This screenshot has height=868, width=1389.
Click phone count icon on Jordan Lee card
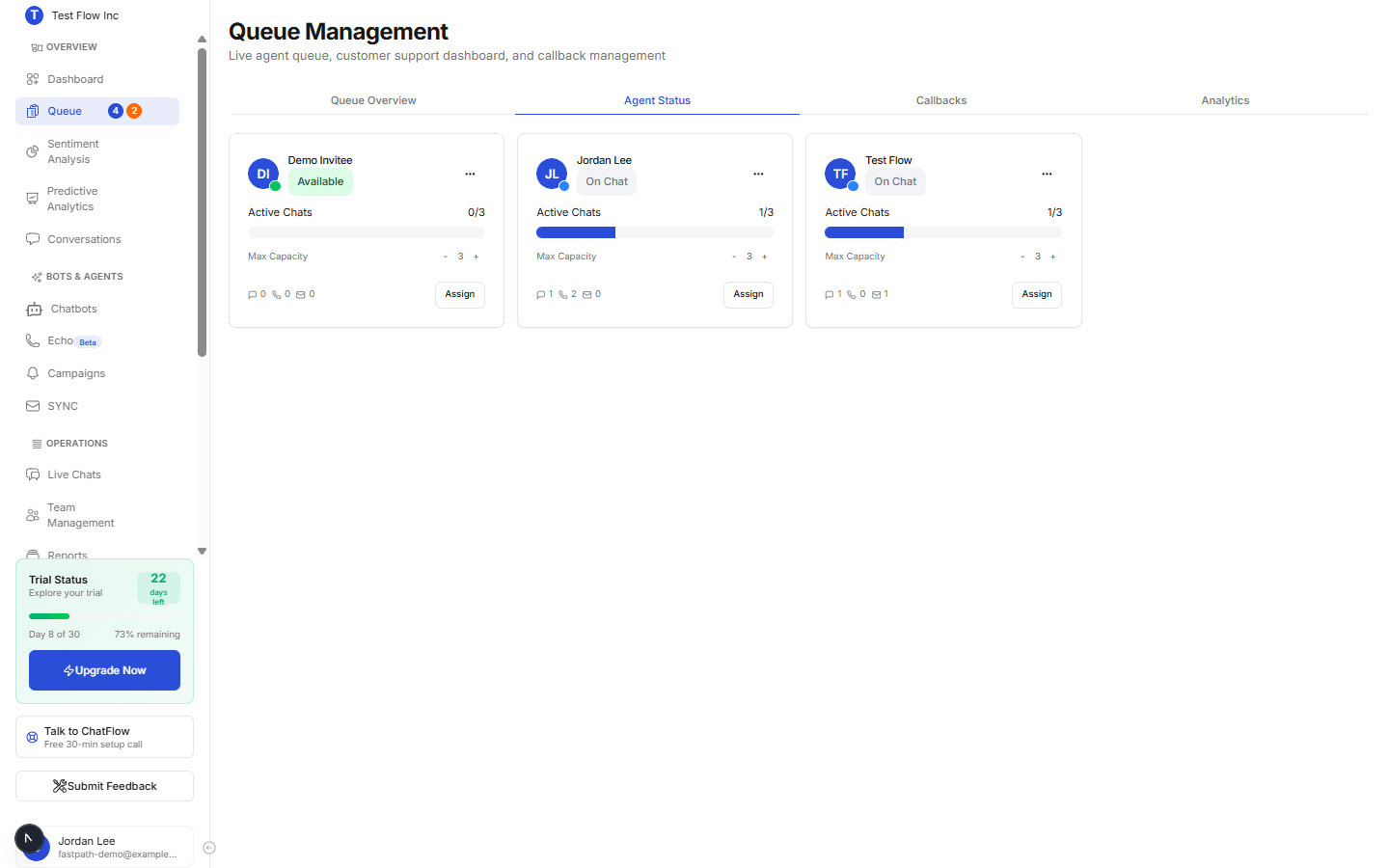[x=563, y=295]
